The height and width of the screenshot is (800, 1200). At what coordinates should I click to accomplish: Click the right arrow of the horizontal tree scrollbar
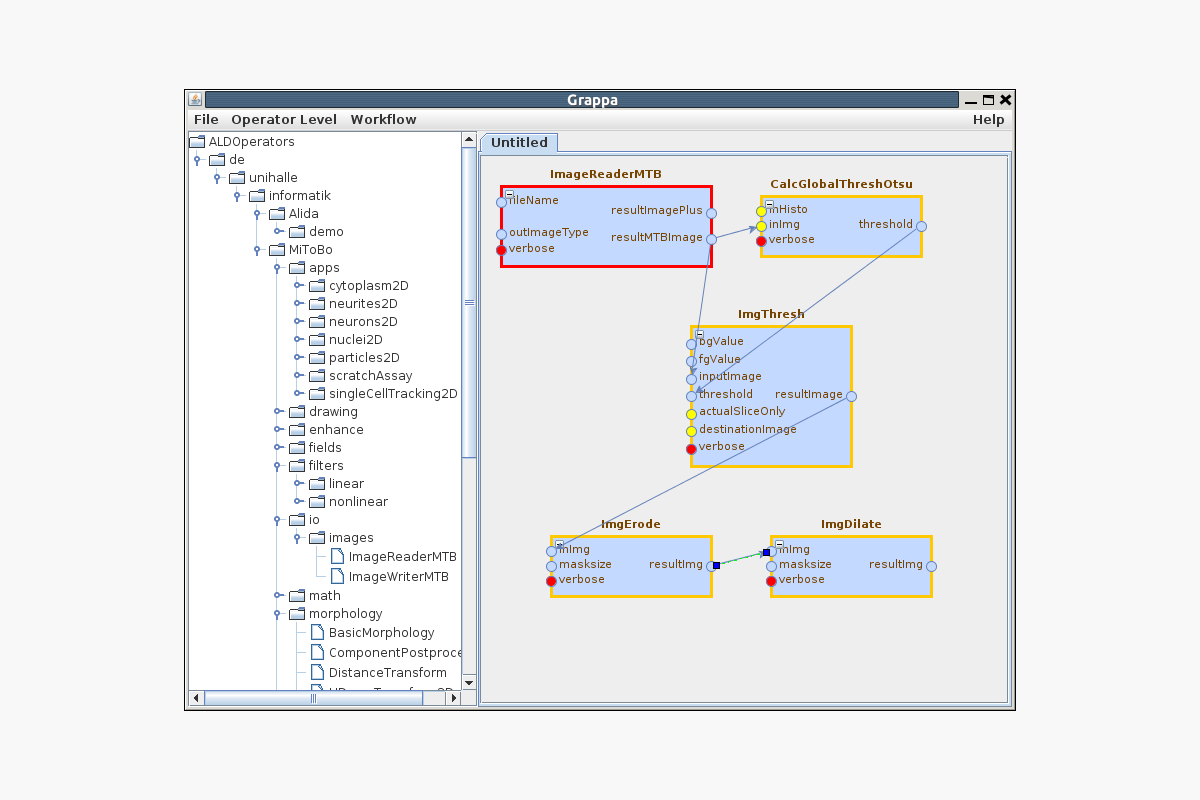[x=455, y=698]
